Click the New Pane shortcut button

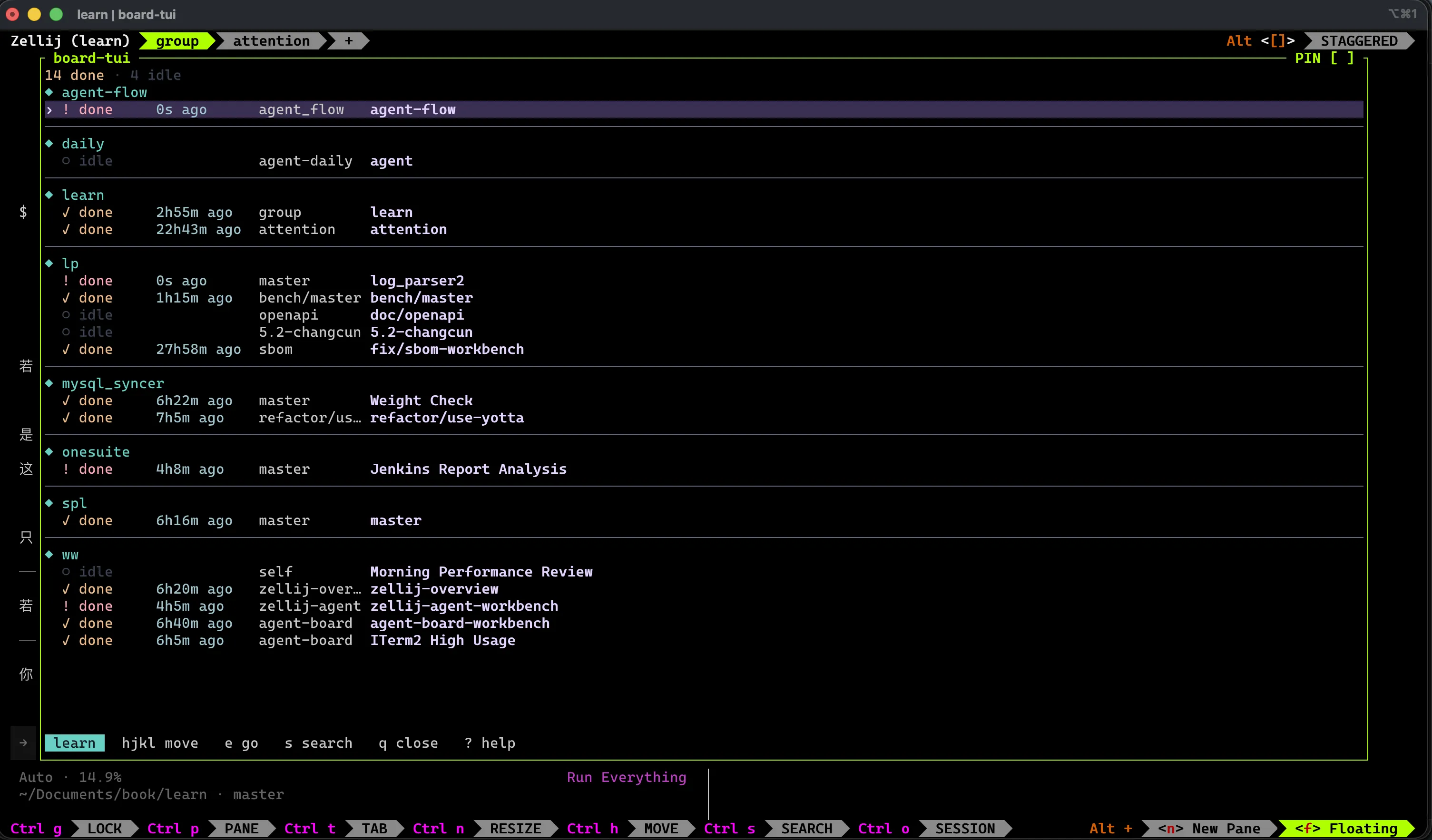(1209, 829)
